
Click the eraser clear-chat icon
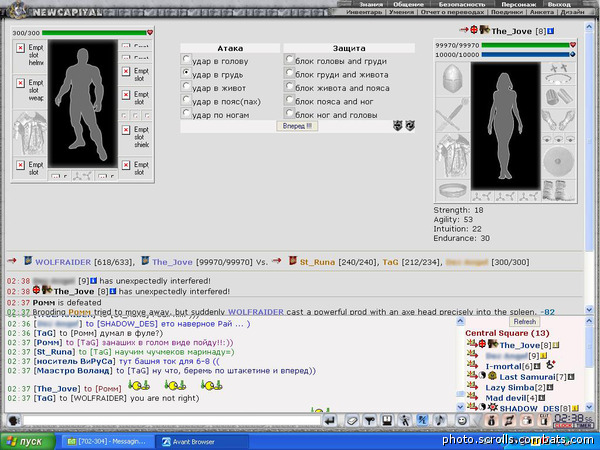pos(352,421)
